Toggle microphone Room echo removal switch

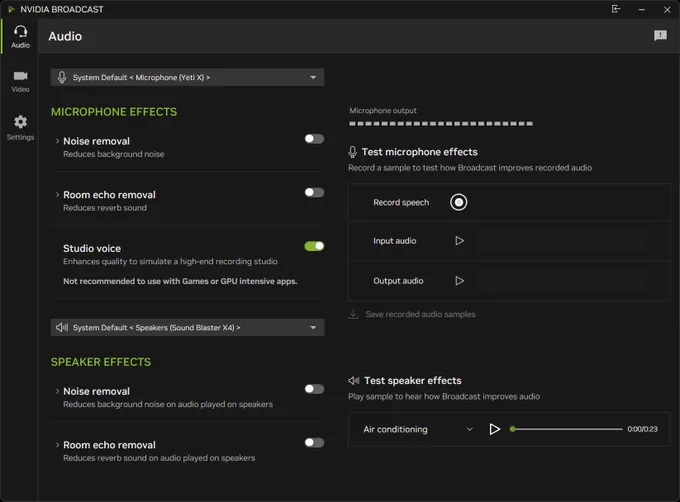point(314,192)
